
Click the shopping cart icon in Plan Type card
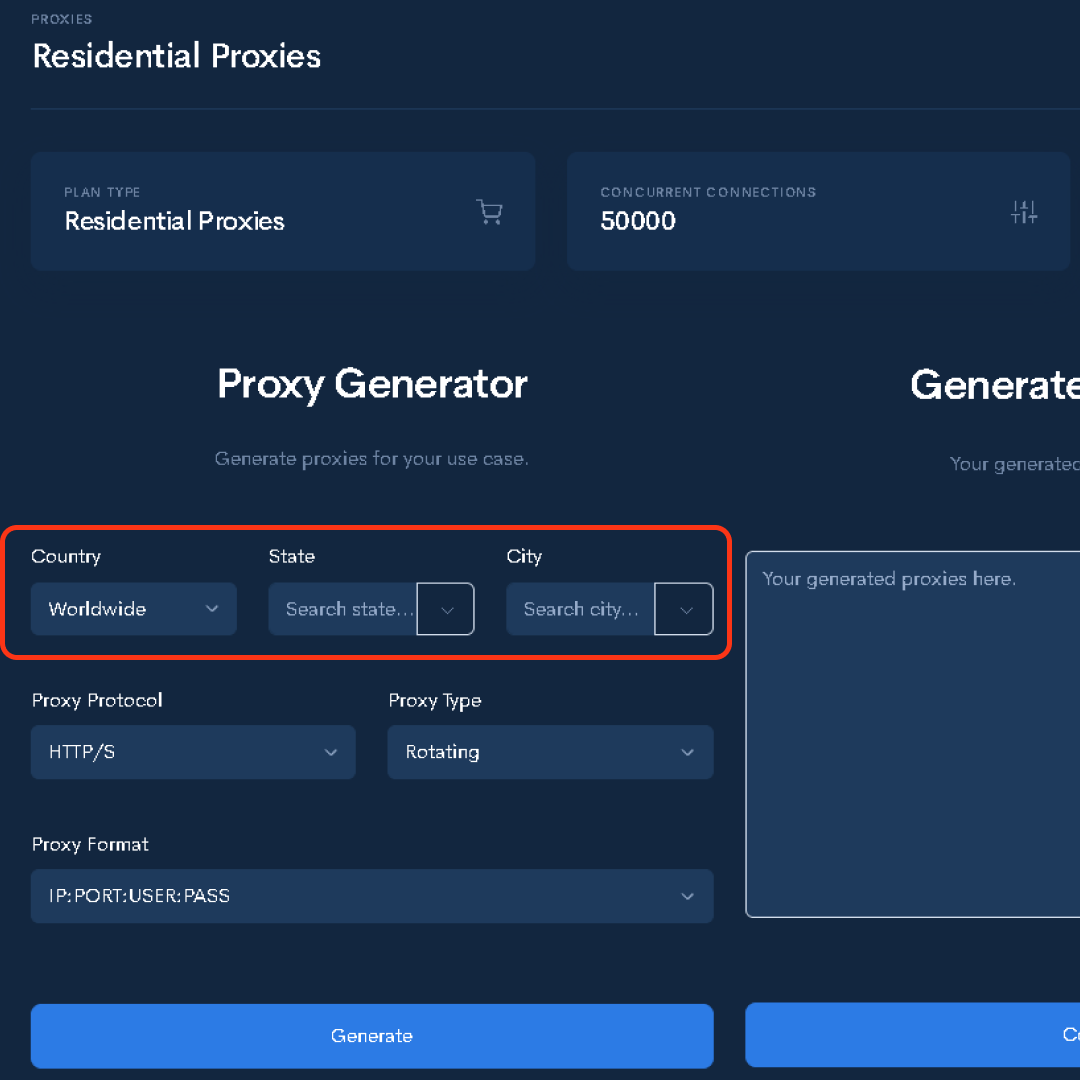coord(489,212)
